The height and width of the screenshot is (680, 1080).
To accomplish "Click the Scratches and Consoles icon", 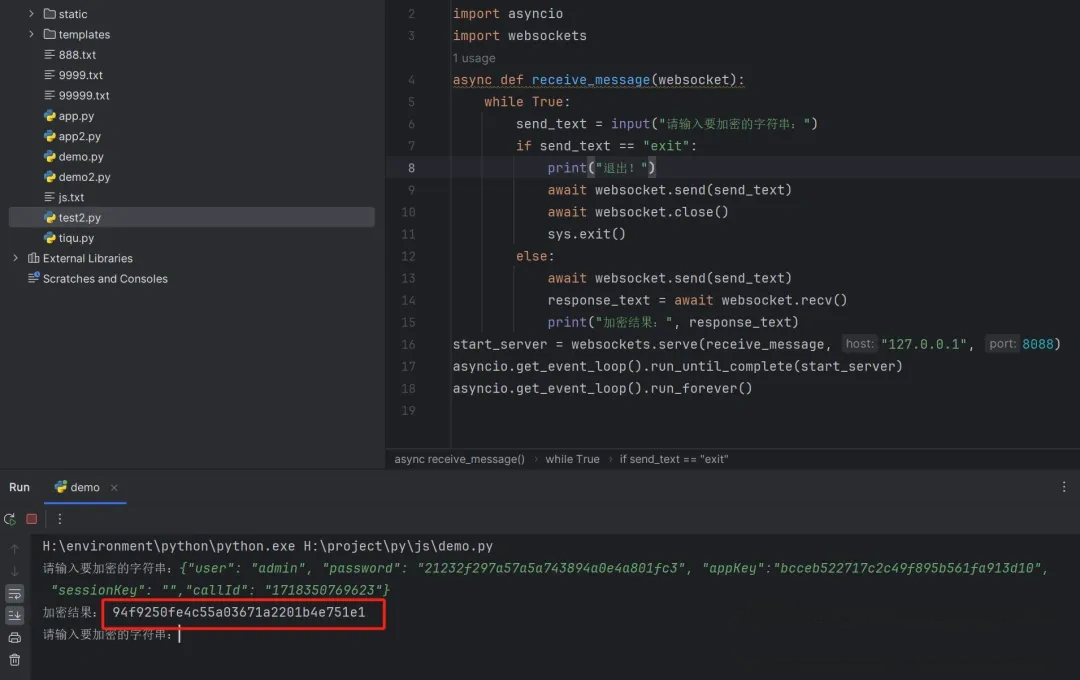I will click(33, 278).
